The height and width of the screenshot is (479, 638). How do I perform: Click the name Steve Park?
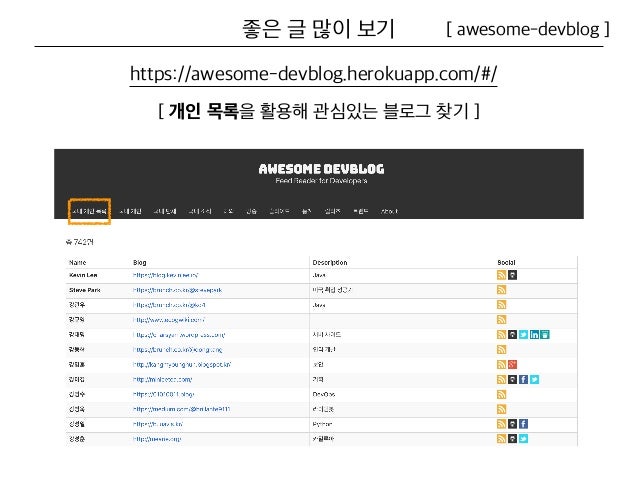(85, 290)
